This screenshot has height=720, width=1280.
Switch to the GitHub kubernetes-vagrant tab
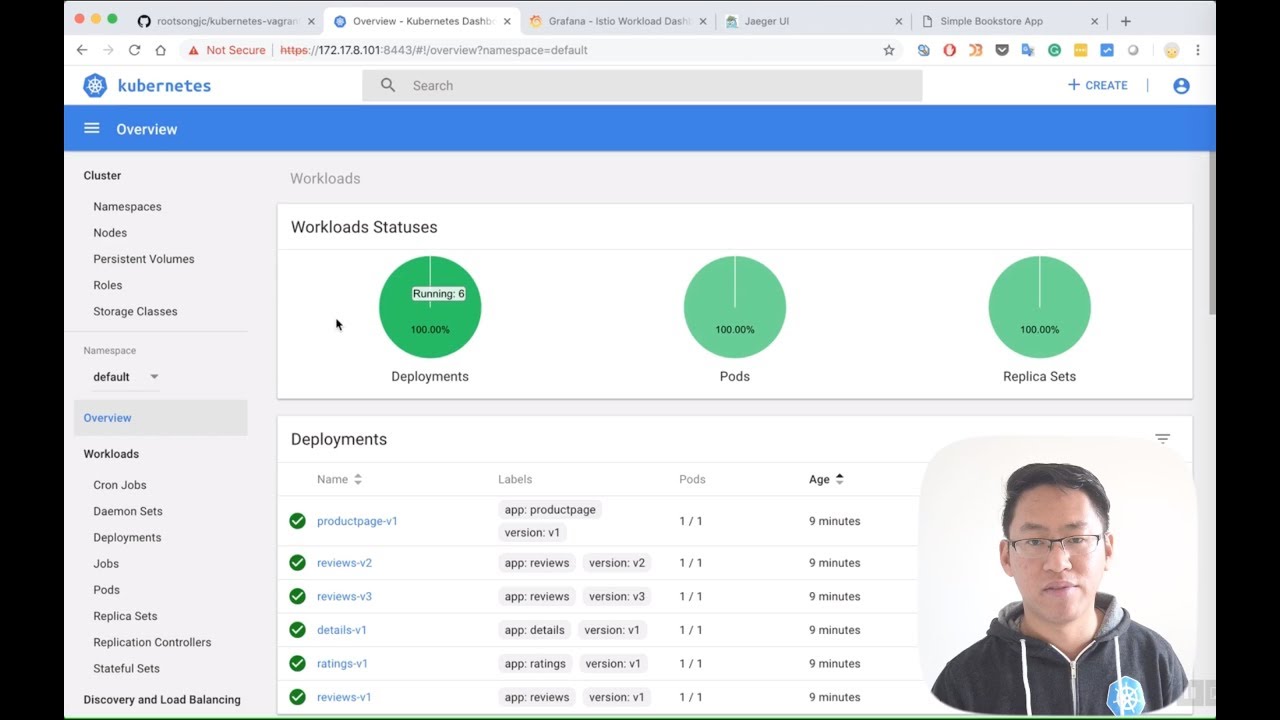[226, 21]
